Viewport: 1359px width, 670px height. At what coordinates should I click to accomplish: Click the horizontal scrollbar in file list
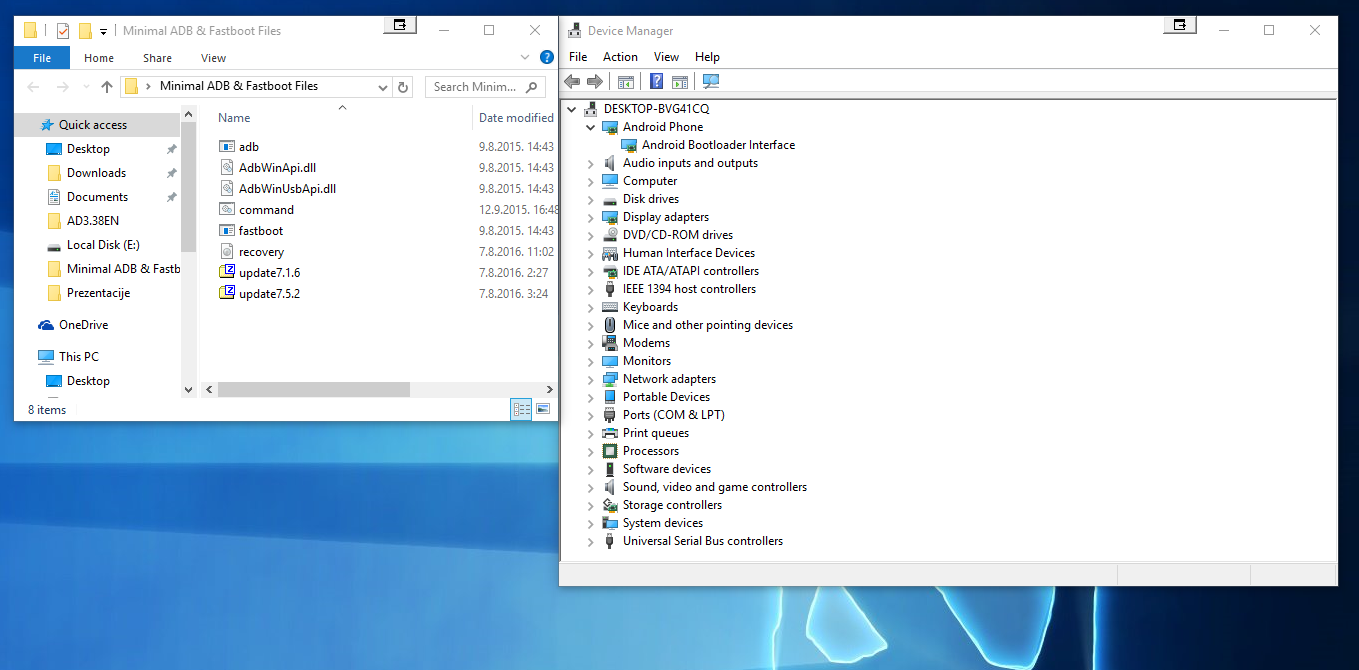(313, 389)
